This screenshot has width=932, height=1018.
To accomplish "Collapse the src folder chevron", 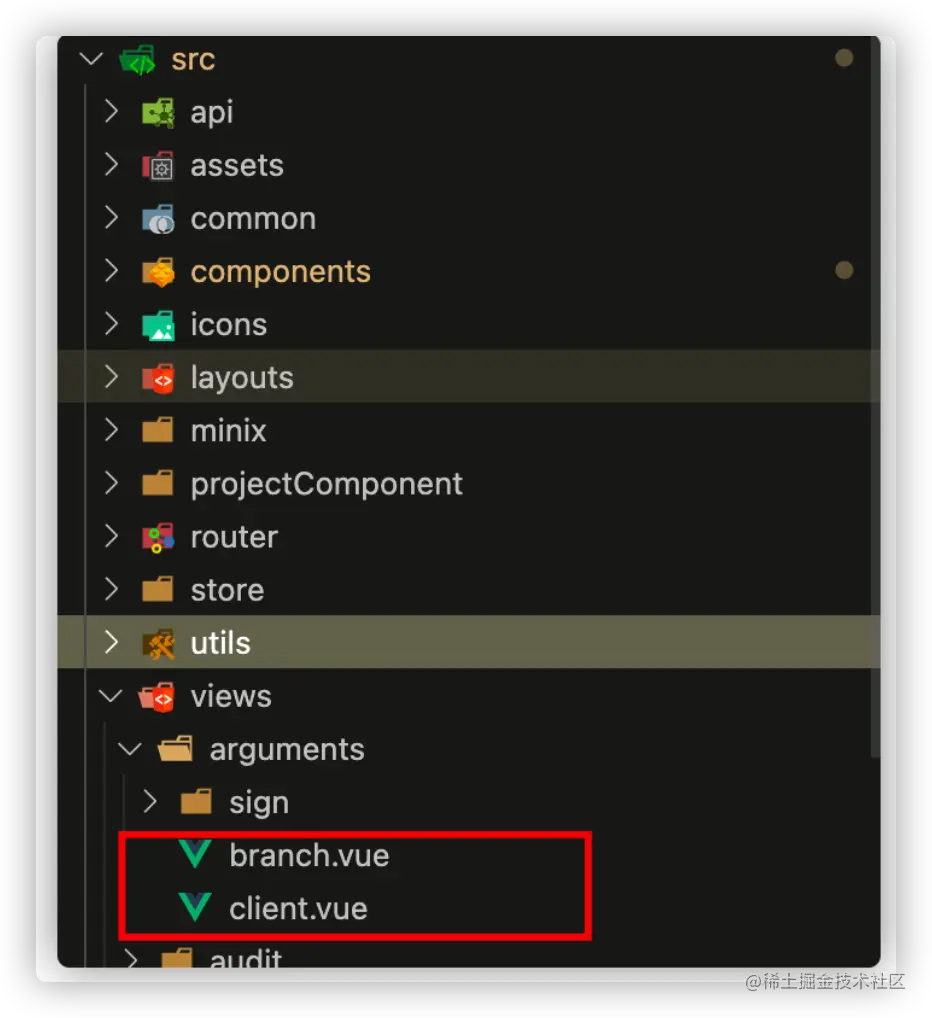I will pos(91,60).
